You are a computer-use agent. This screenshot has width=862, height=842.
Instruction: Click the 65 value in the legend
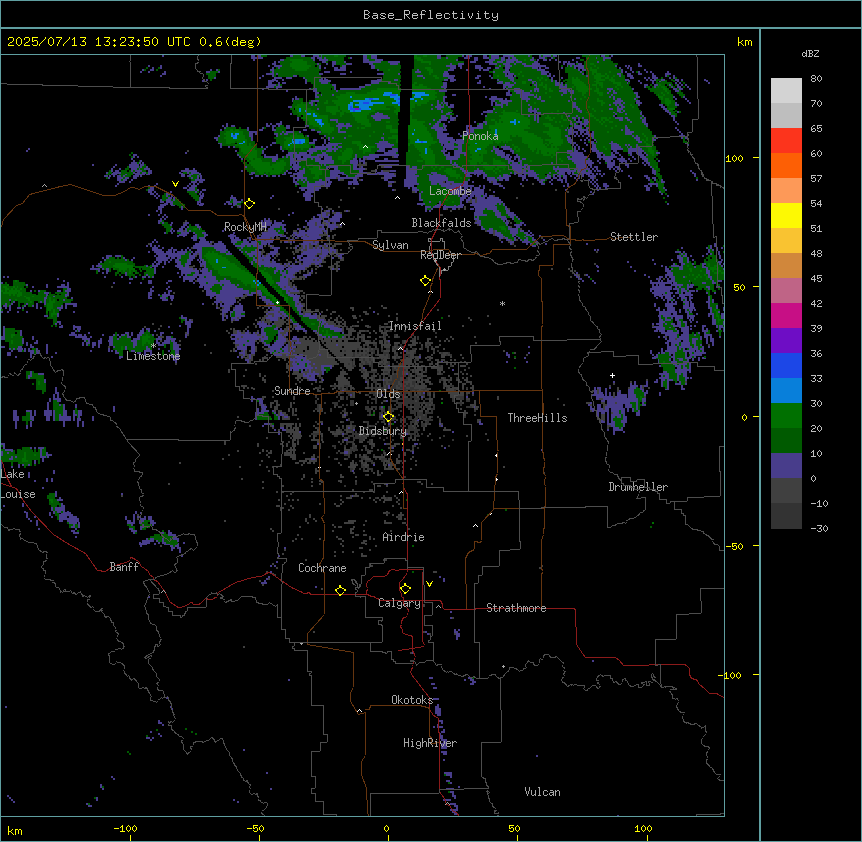tap(816, 129)
